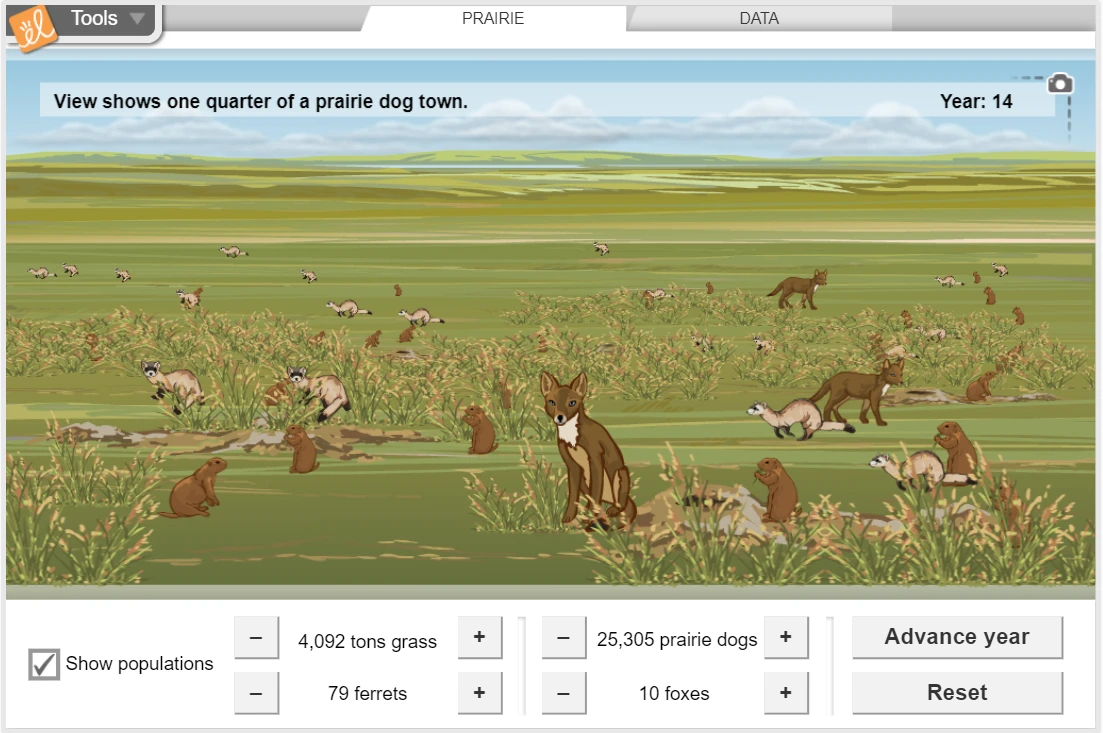Increase grass tons with plus button
1103x733 pixels.
[480, 638]
